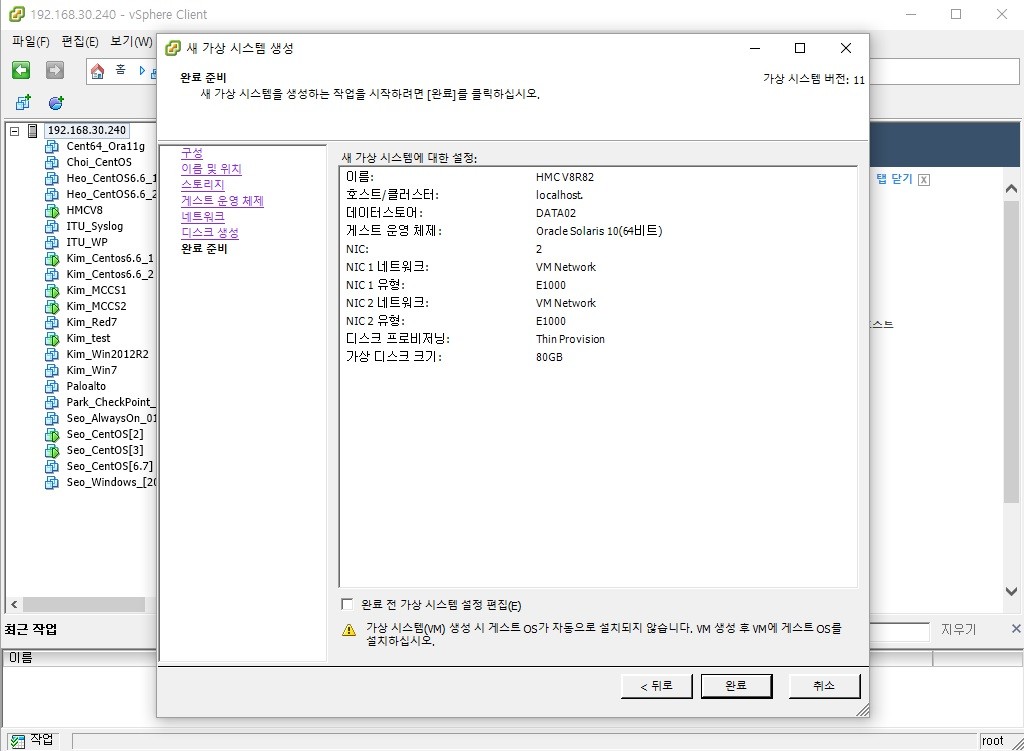Open the 게스트 운영 체제 wizard step

(222, 201)
